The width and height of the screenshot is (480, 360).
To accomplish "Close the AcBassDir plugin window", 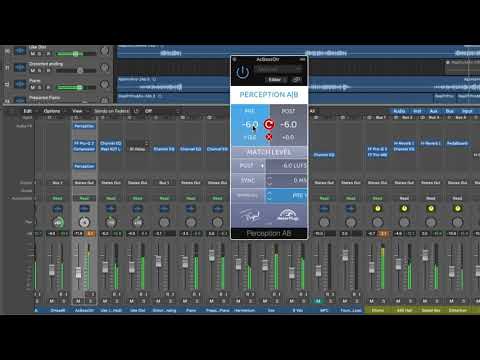I will click(235, 59).
